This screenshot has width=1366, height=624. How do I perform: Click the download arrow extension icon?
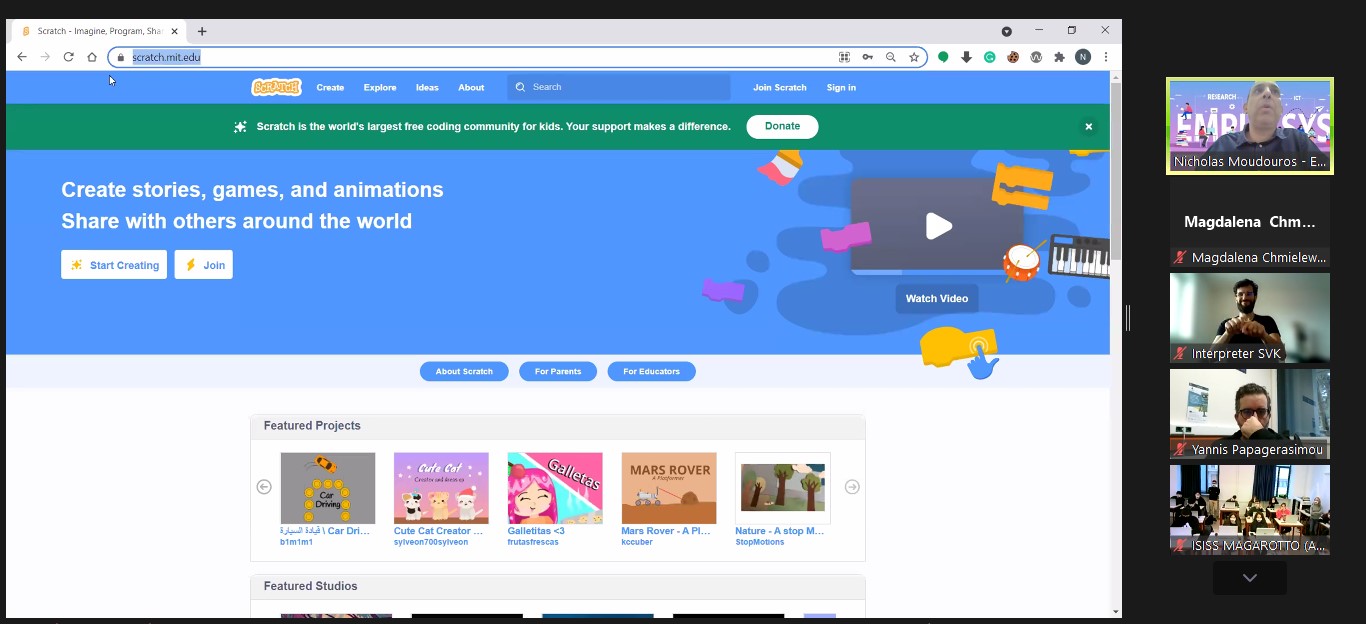click(x=966, y=57)
